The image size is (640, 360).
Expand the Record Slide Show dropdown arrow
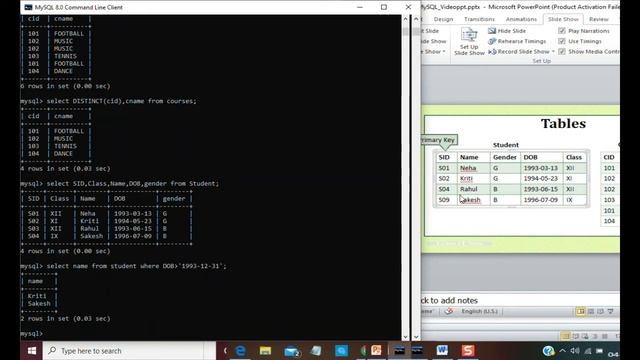(553, 52)
